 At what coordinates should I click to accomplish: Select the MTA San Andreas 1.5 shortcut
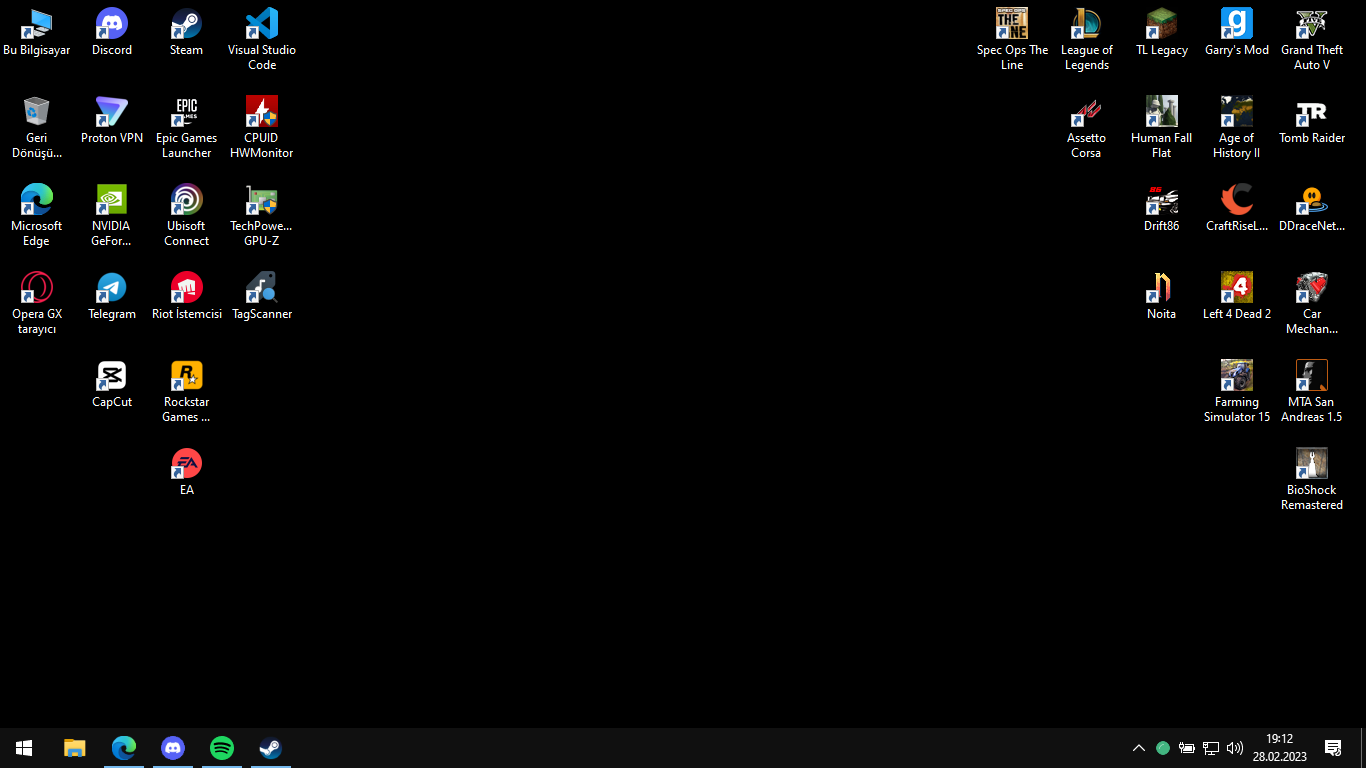(x=1312, y=392)
